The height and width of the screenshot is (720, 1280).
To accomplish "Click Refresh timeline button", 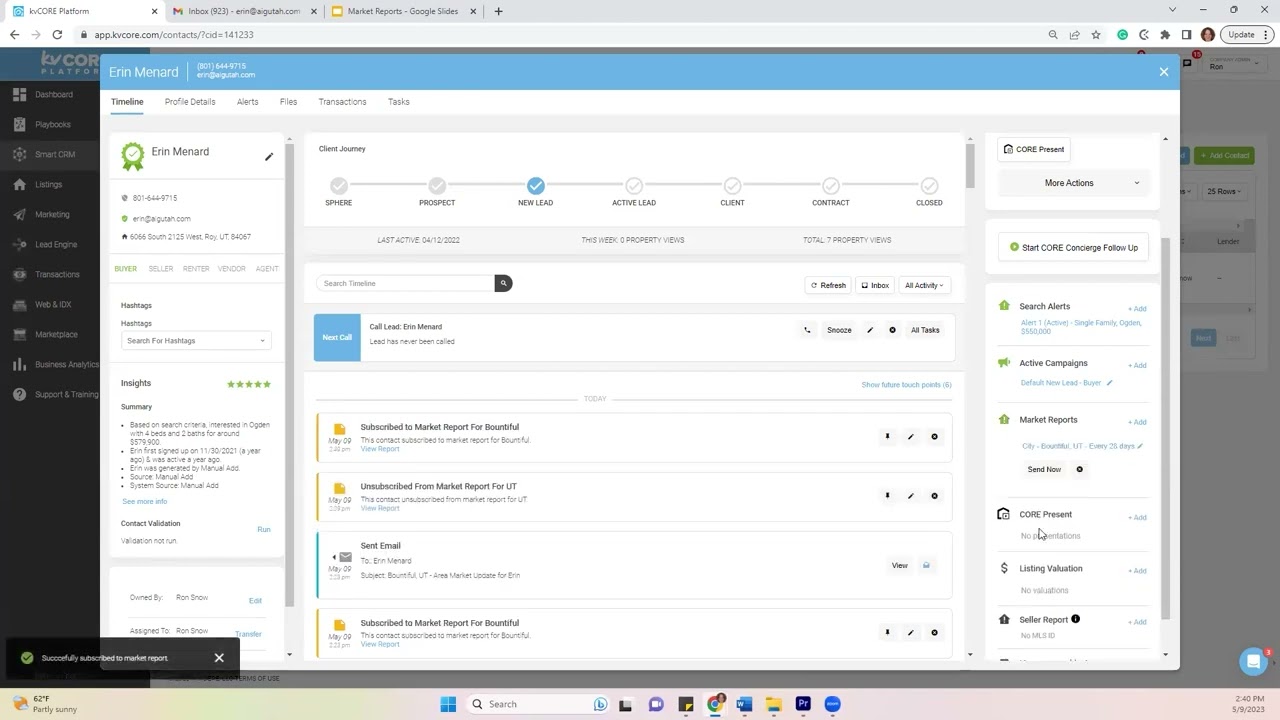I will [x=828, y=285].
